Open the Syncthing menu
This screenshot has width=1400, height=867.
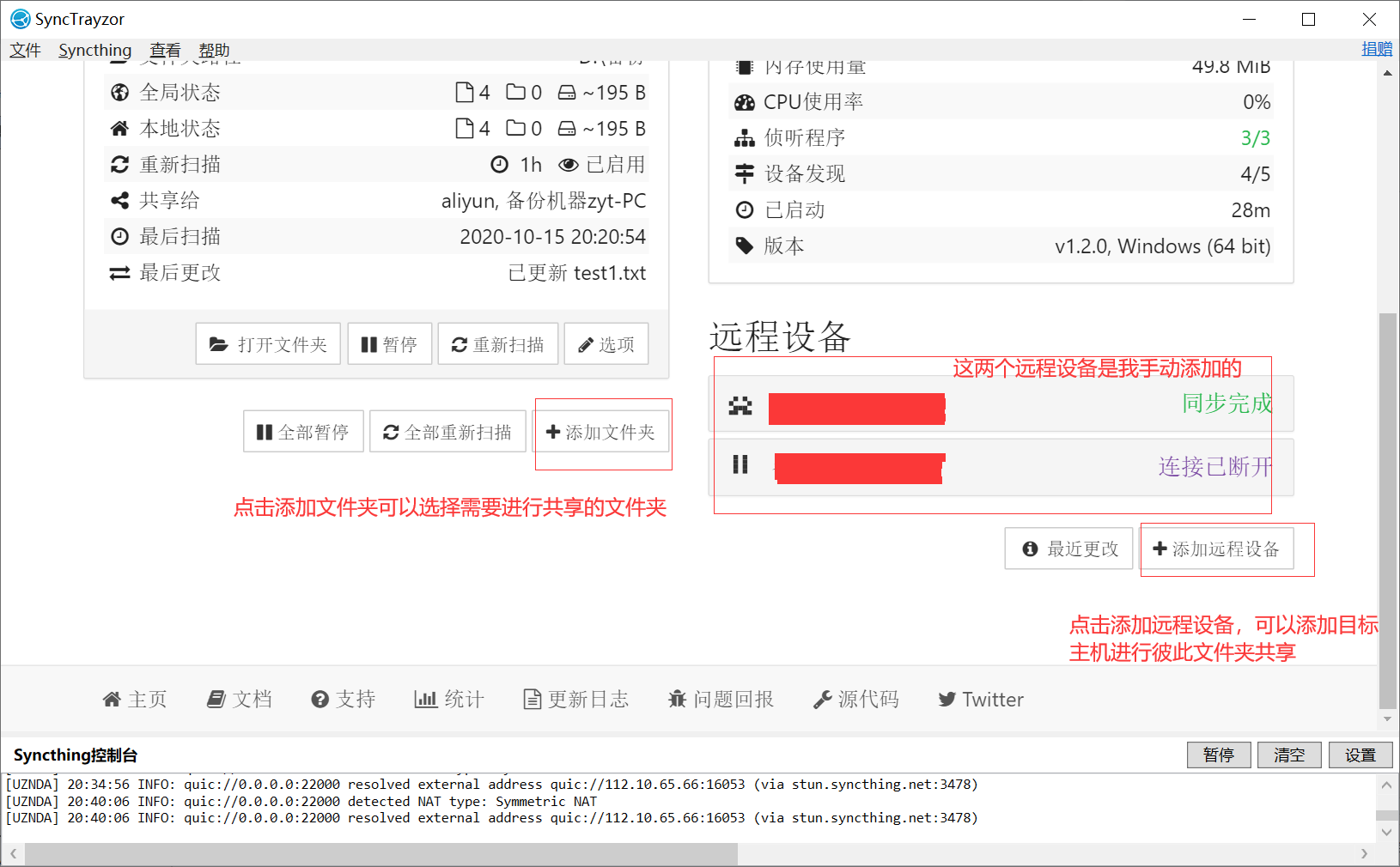[94, 50]
